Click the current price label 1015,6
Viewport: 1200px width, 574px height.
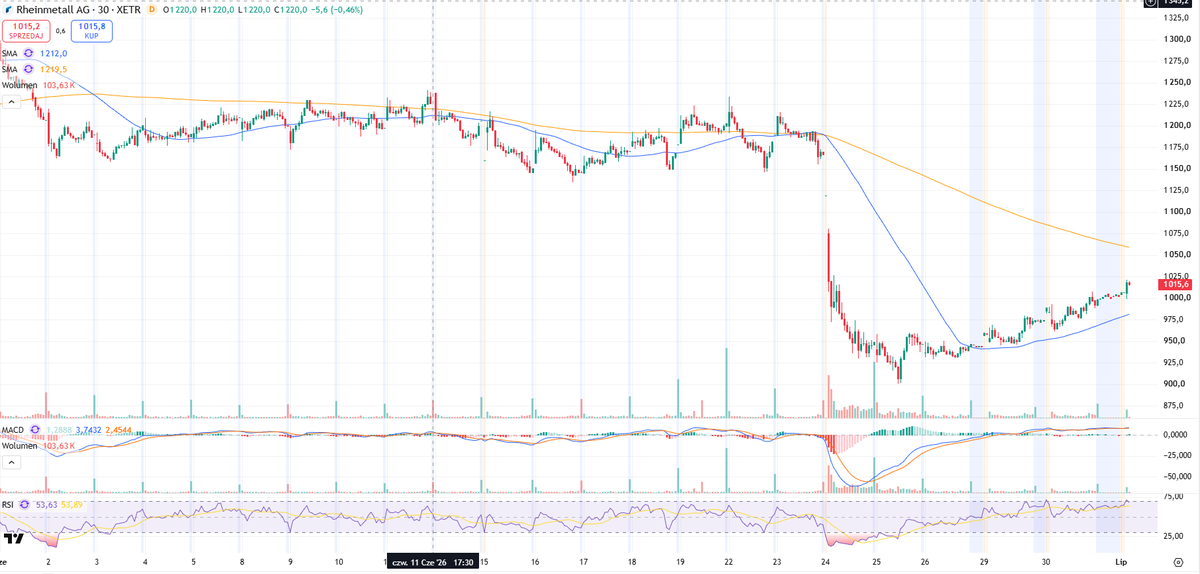coord(1175,285)
